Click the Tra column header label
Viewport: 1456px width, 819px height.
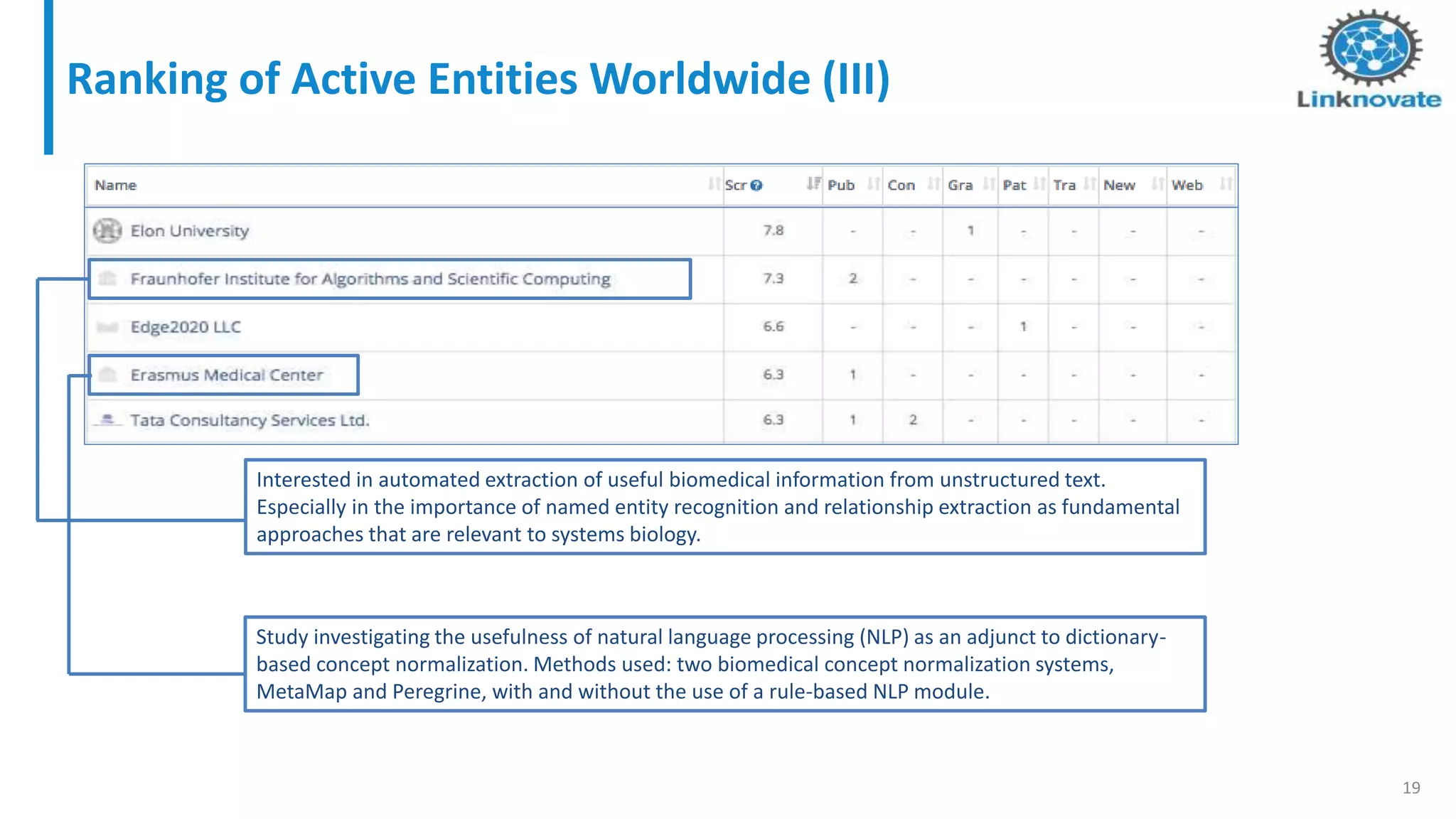tap(1064, 186)
